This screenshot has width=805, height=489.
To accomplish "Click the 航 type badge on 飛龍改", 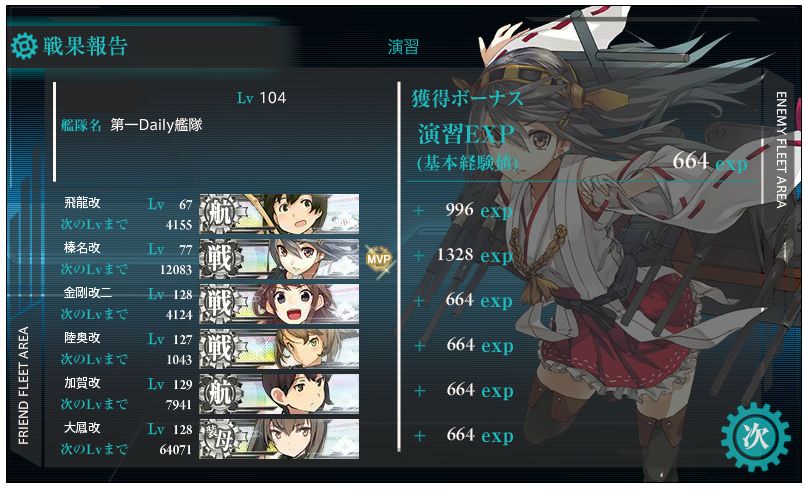I will point(220,214).
